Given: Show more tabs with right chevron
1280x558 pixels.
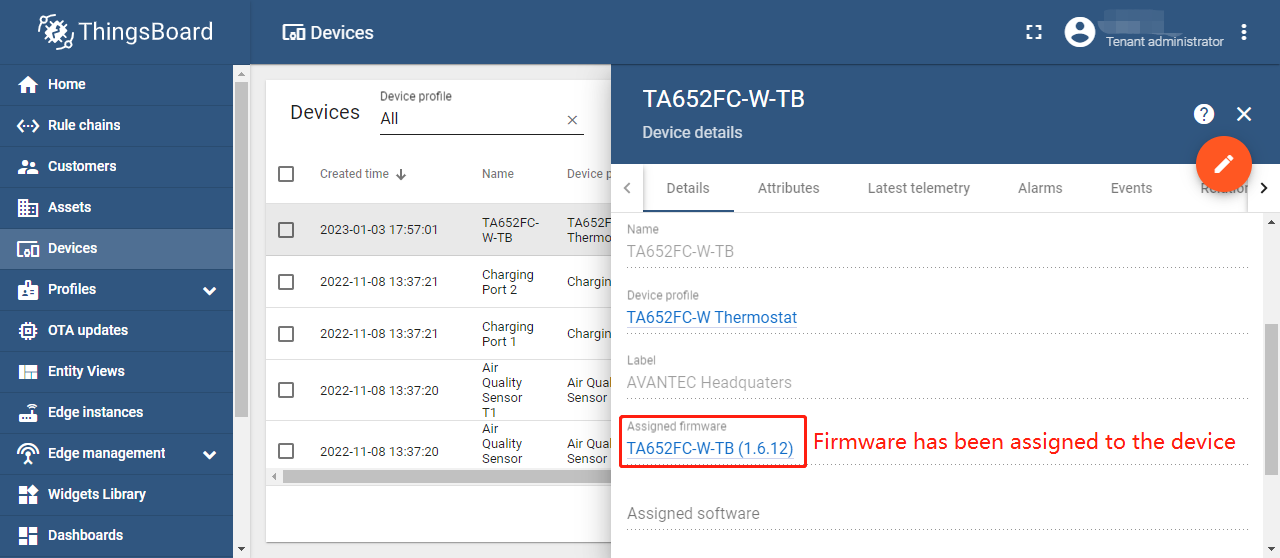Looking at the screenshot, I should [1264, 188].
